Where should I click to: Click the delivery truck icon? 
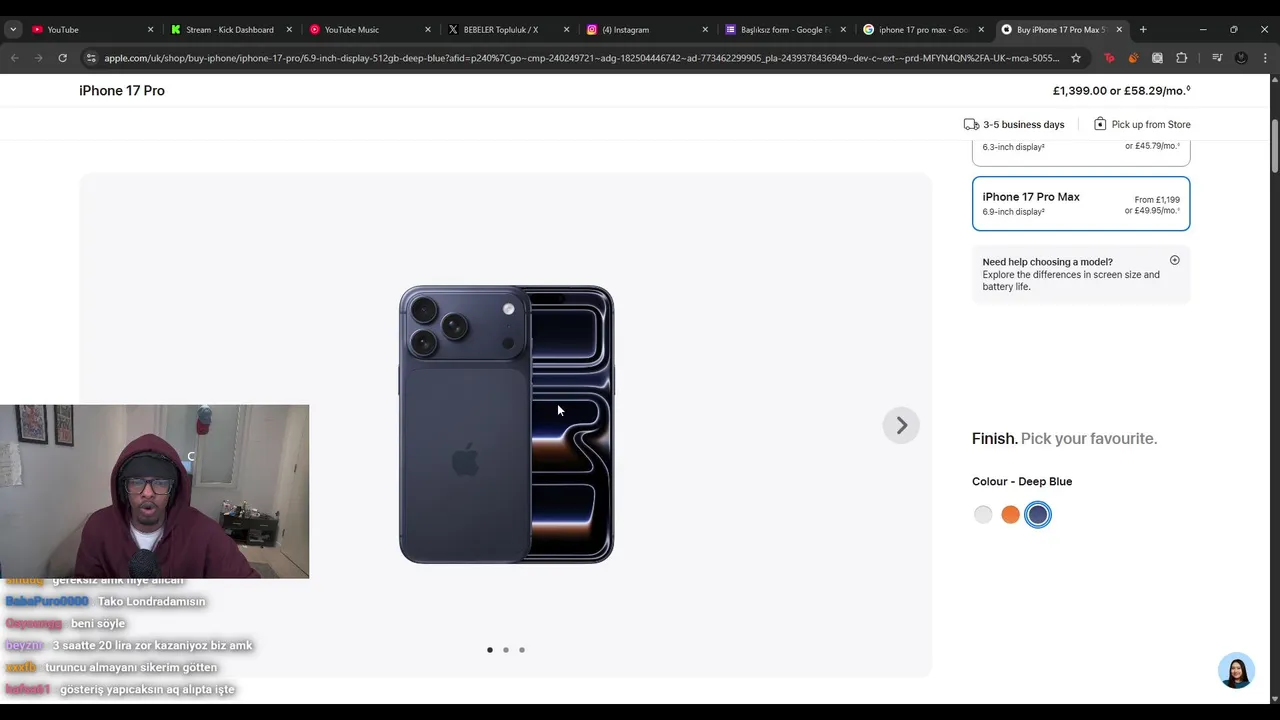pyautogui.click(x=971, y=125)
